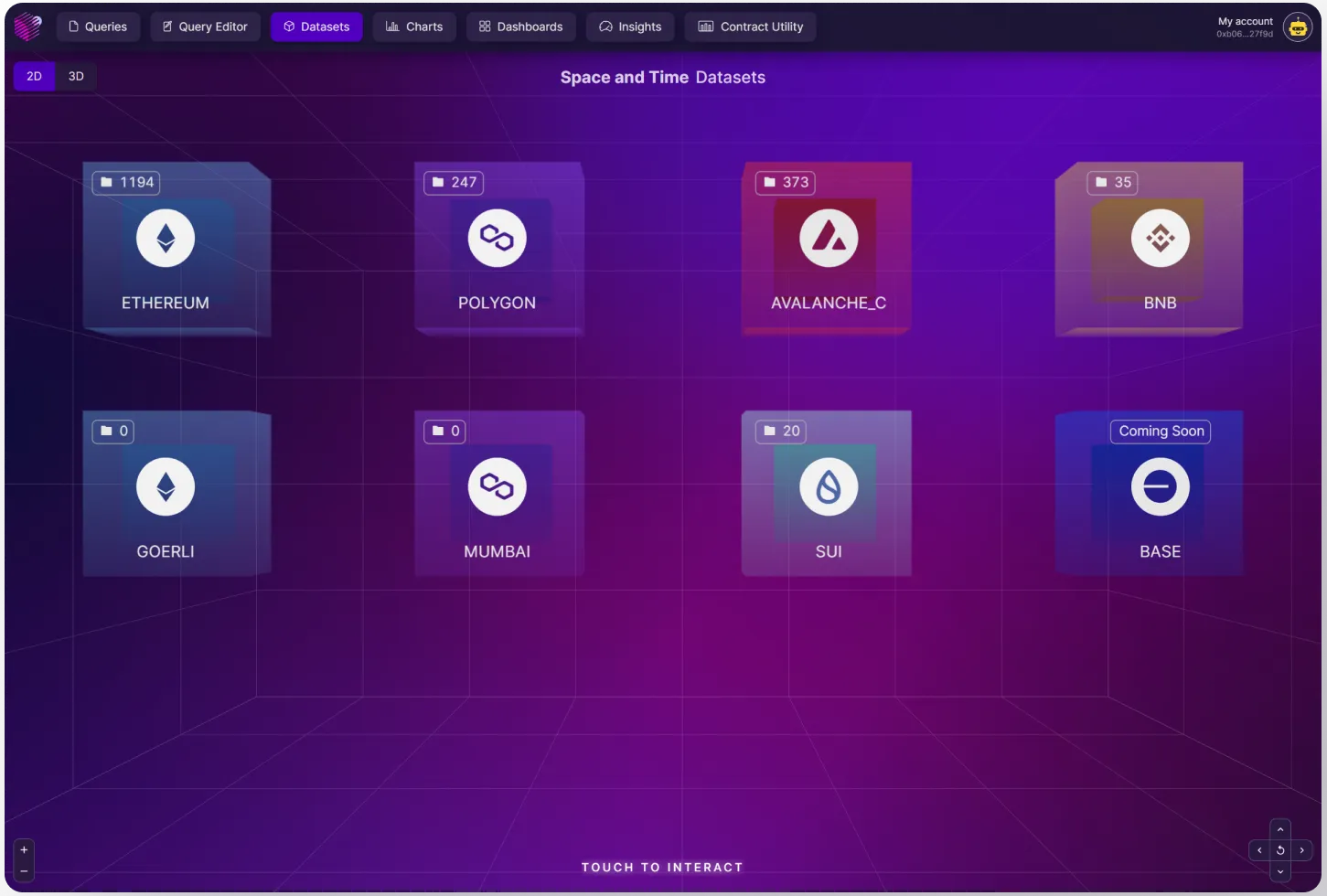1327x896 pixels.
Task: Select the AVALANCHE_C dataset label
Action: click(829, 303)
